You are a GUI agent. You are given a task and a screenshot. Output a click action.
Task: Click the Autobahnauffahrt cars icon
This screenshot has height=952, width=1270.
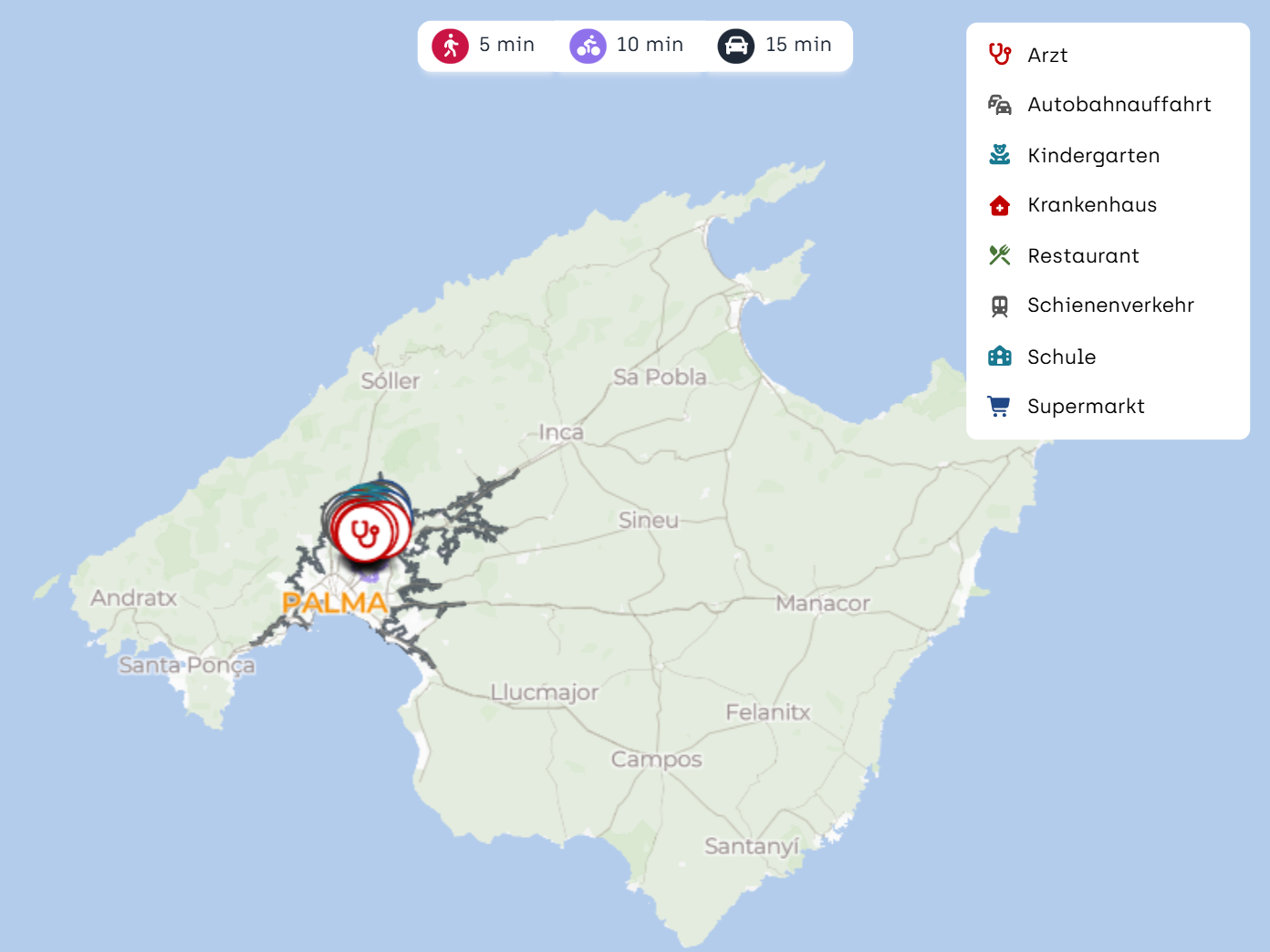pyautogui.click(x=1000, y=105)
